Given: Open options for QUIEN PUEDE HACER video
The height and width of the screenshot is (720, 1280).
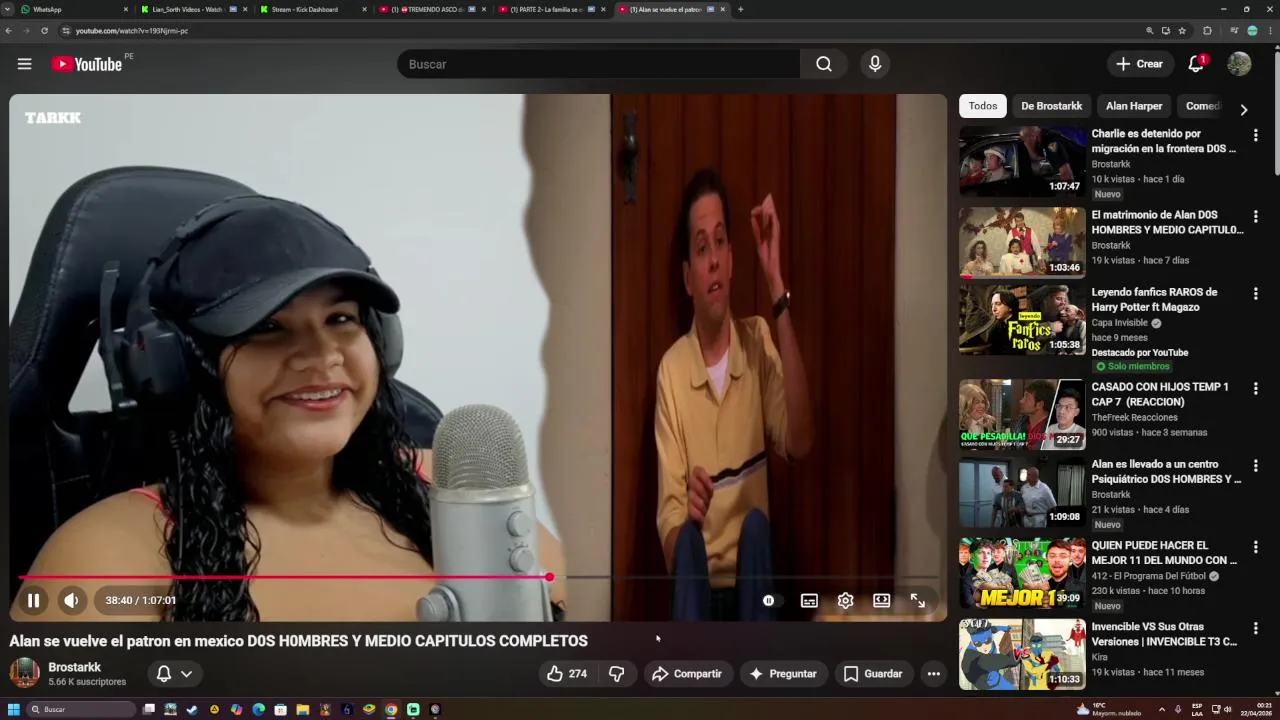Looking at the screenshot, I should tap(1256, 548).
